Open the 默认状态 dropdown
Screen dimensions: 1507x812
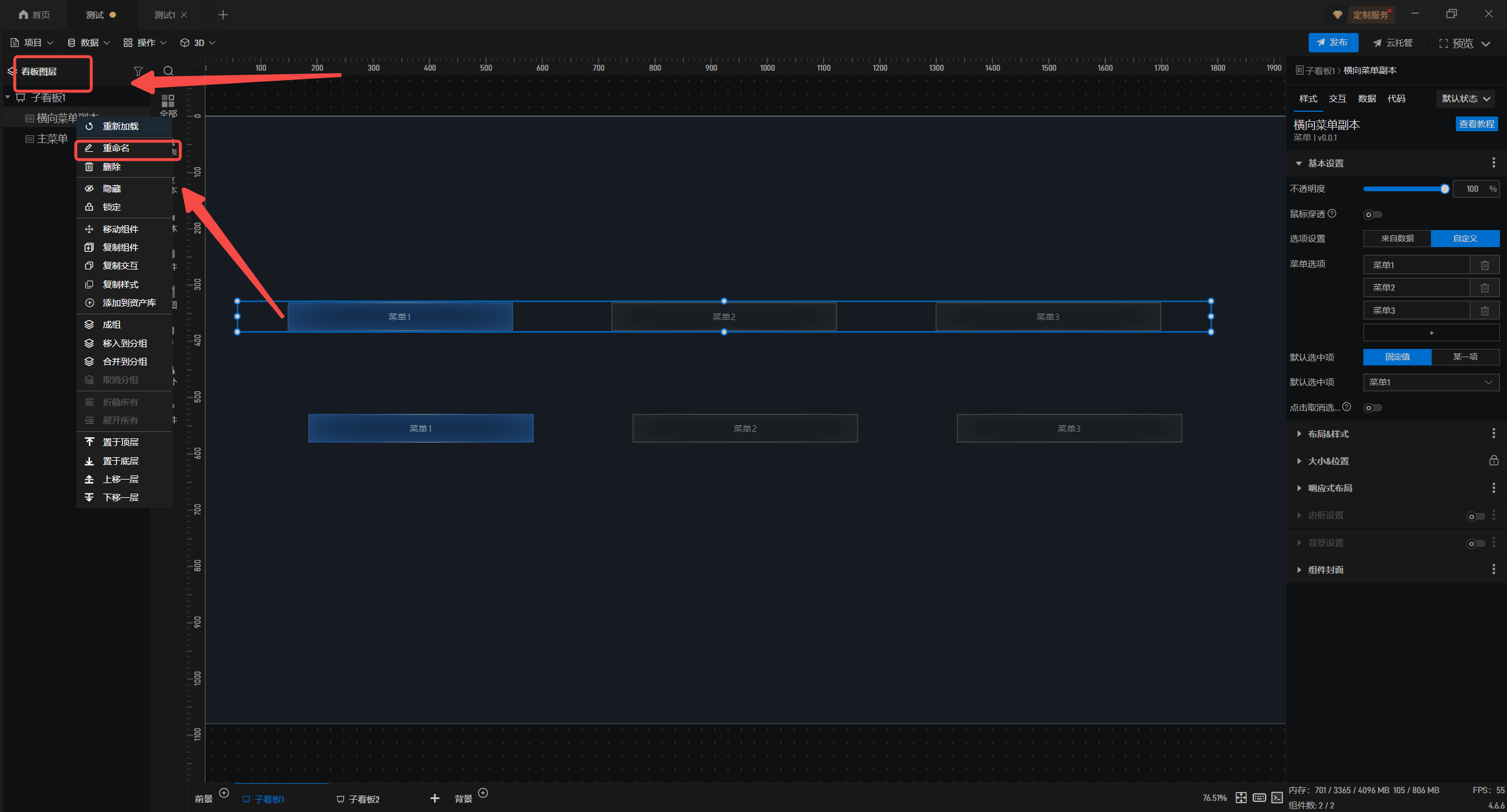click(x=1465, y=99)
